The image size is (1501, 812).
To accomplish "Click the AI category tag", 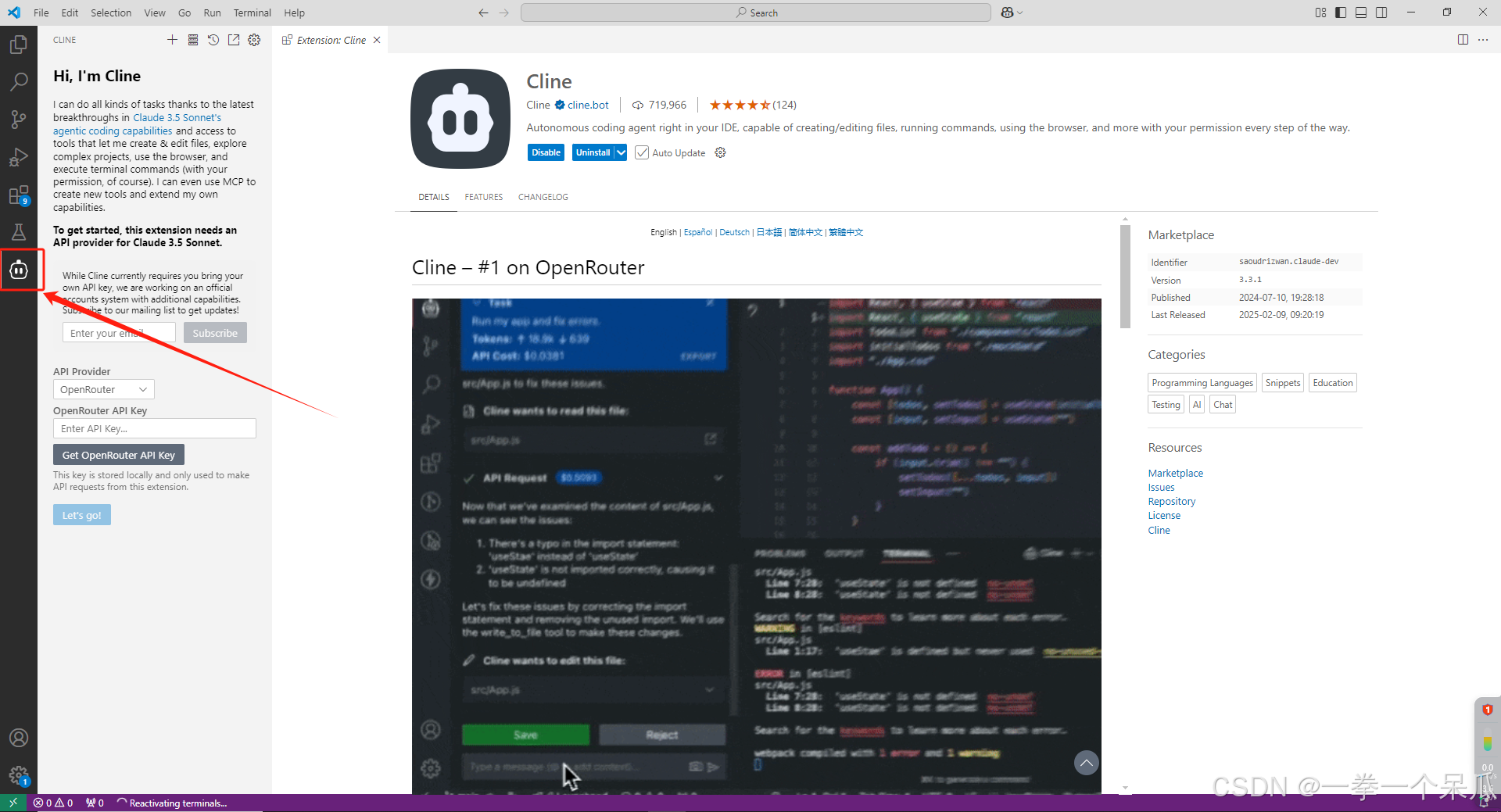I will click(x=1197, y=405).
